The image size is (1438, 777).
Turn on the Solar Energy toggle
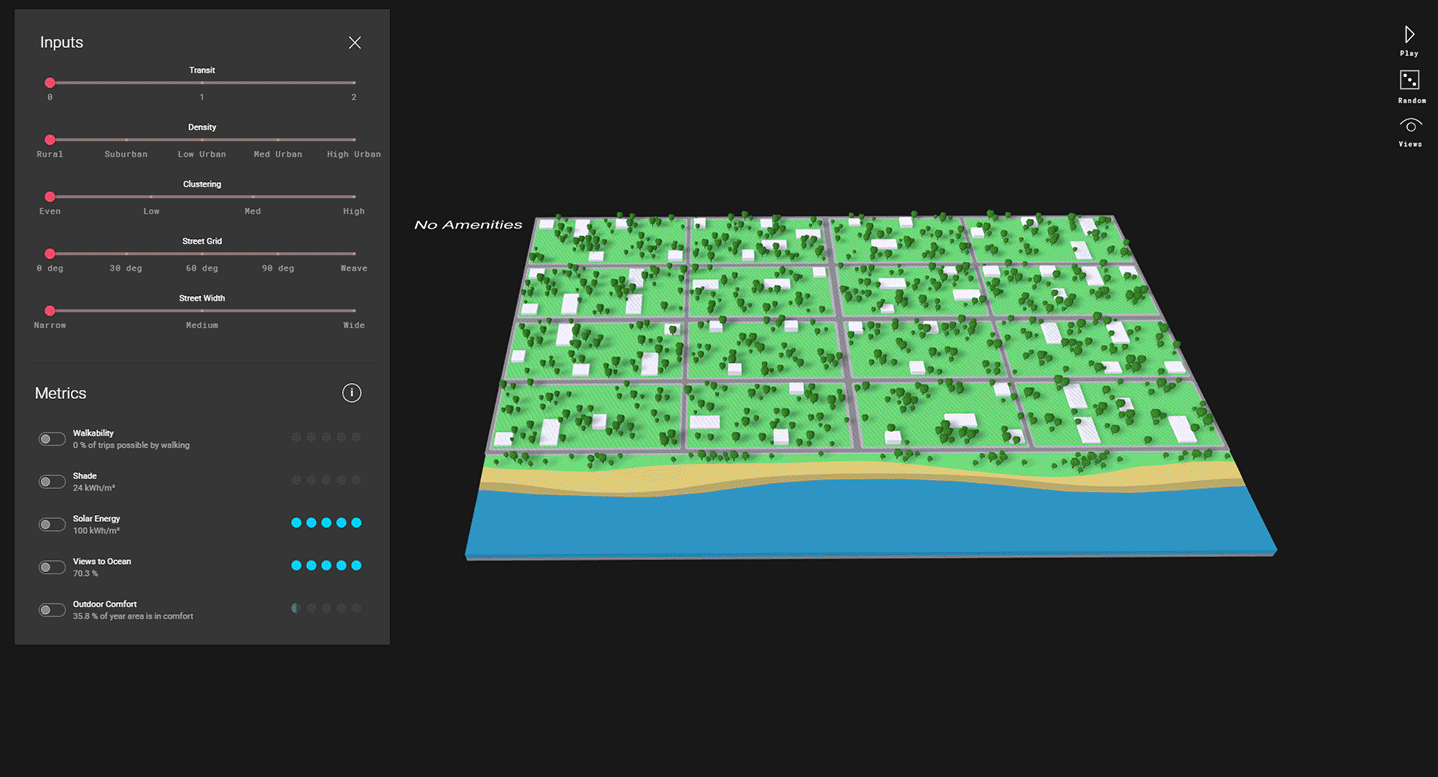[x=52, y=525]
